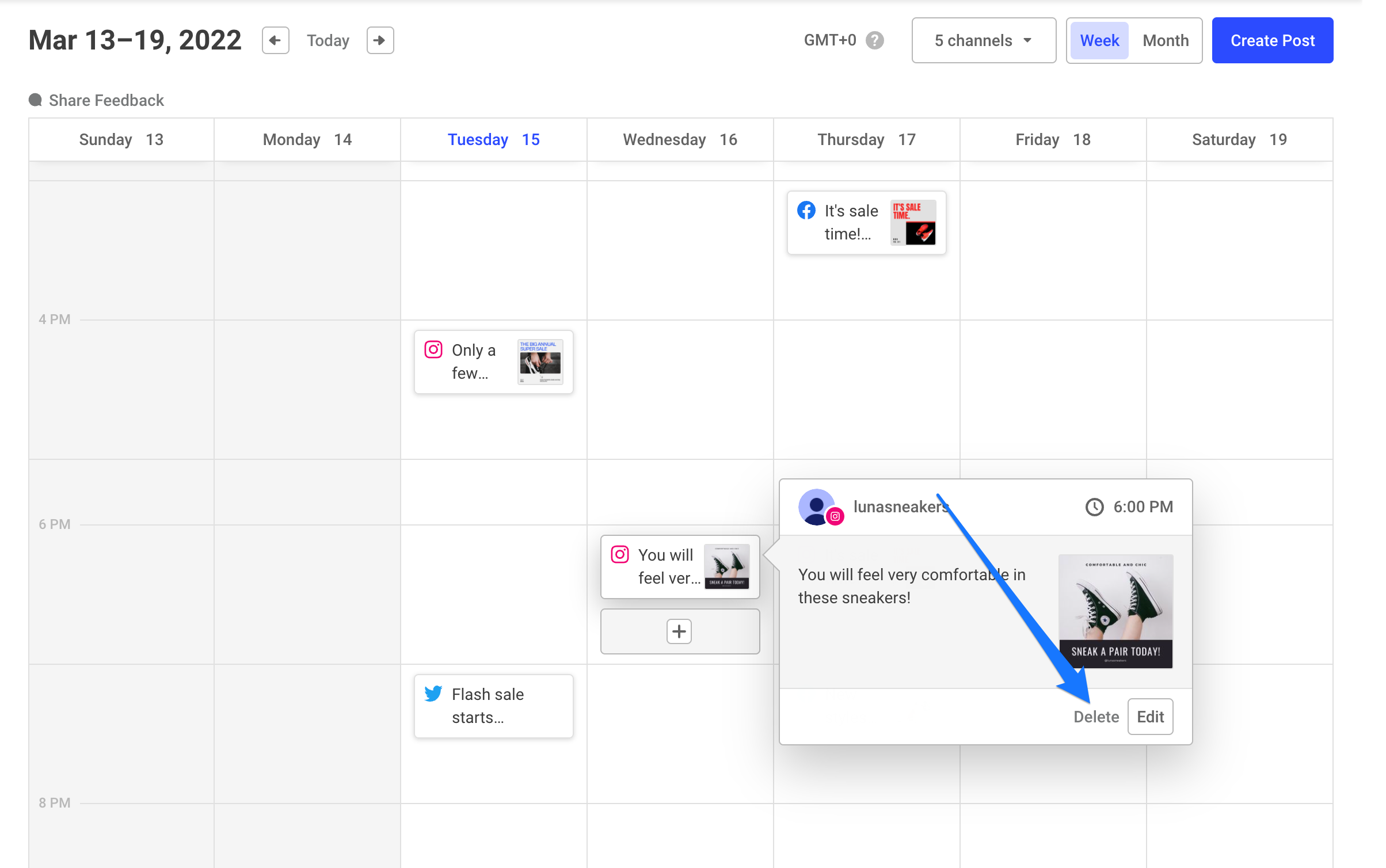The width and height of the screenshot is (1386, 868).
Task: Click the Facebook icon on the sale post
Action: point(806,211)
